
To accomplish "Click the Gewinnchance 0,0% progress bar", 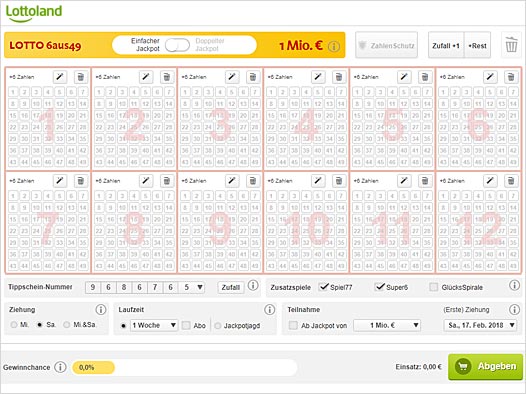I will point(185,368).
